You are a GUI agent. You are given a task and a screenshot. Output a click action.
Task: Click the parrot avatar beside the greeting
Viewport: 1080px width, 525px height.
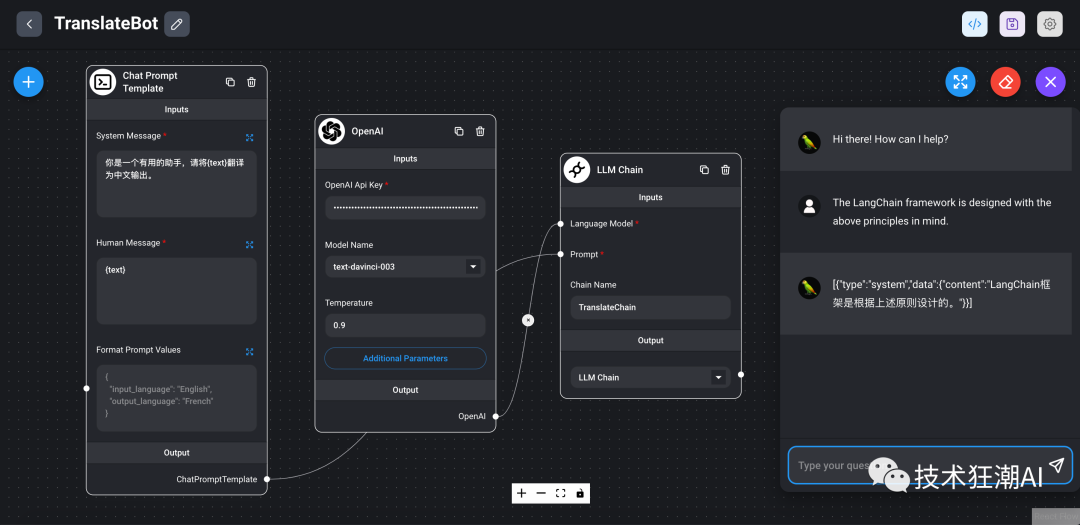(x=809, y=143)
